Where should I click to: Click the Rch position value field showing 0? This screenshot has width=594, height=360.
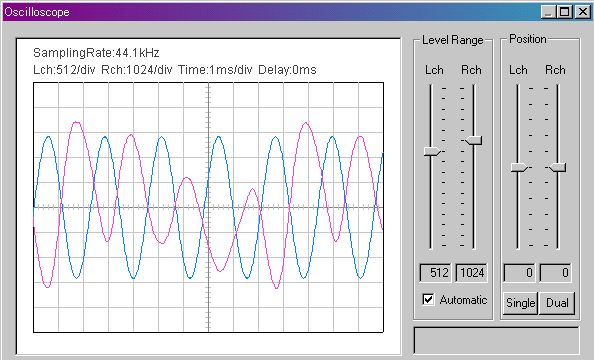pos(555,272)
